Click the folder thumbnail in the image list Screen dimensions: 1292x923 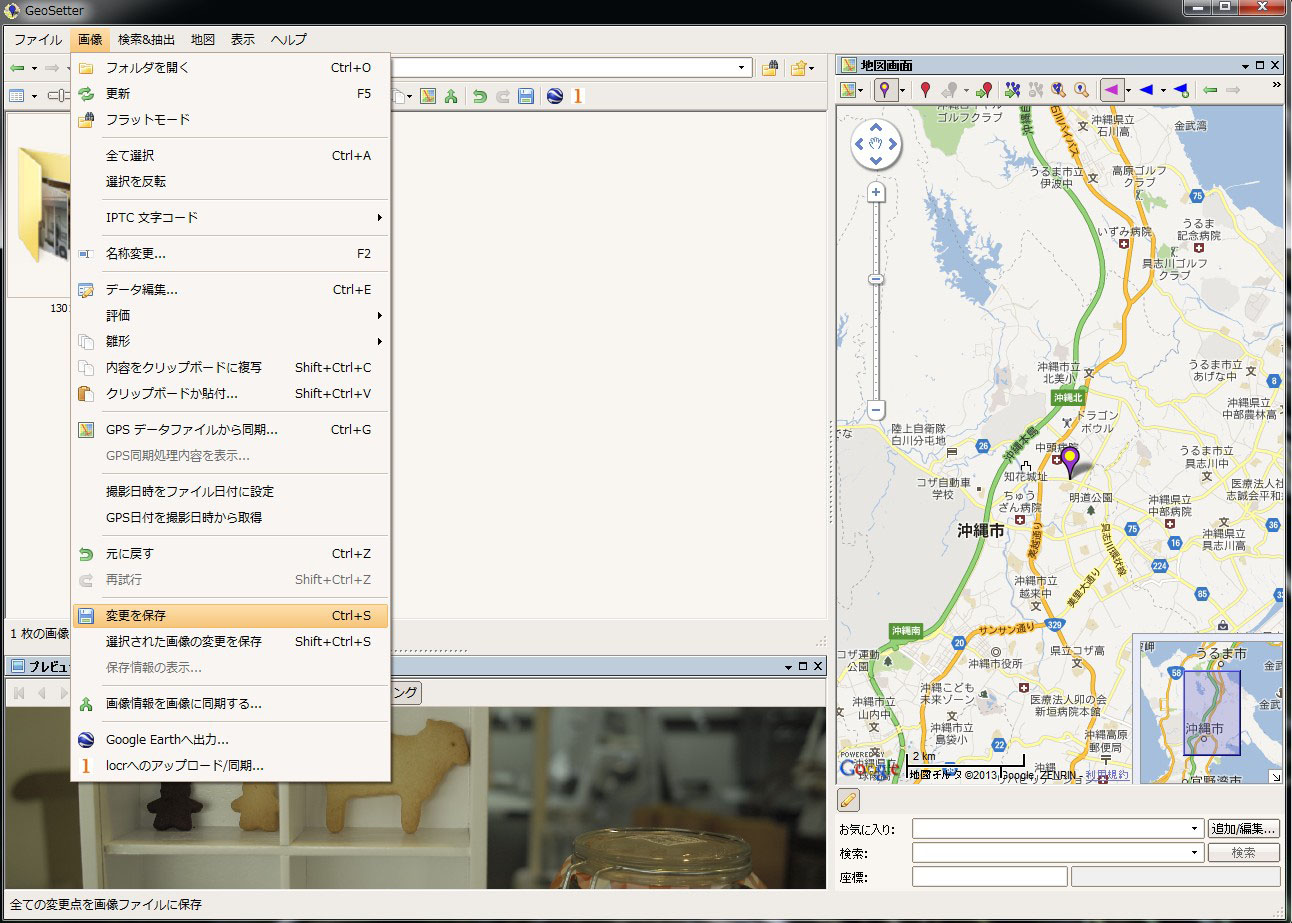(41, 205)
